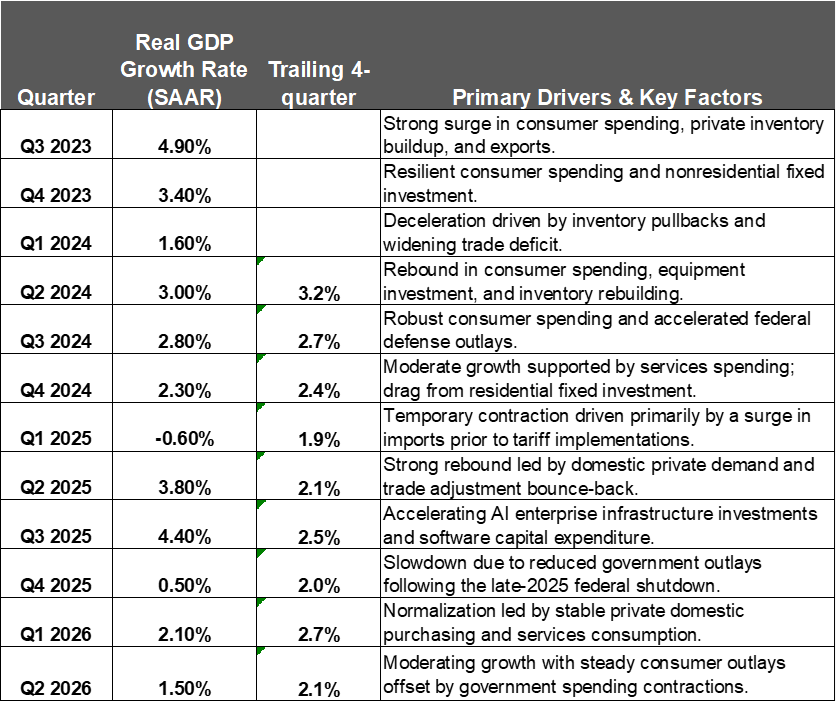Select the 'Resilient consumer spending' description cell

607,183
